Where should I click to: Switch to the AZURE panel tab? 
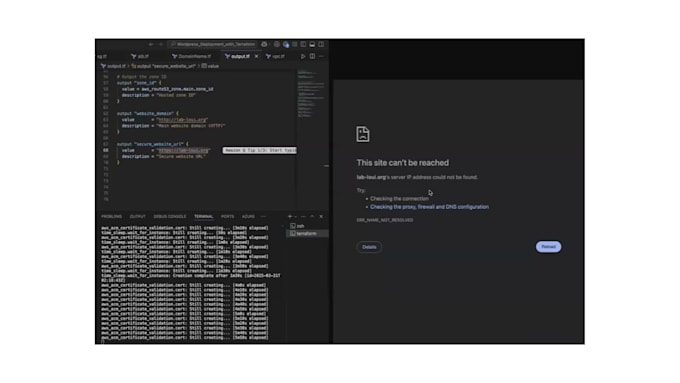click(x=248, y=216)
